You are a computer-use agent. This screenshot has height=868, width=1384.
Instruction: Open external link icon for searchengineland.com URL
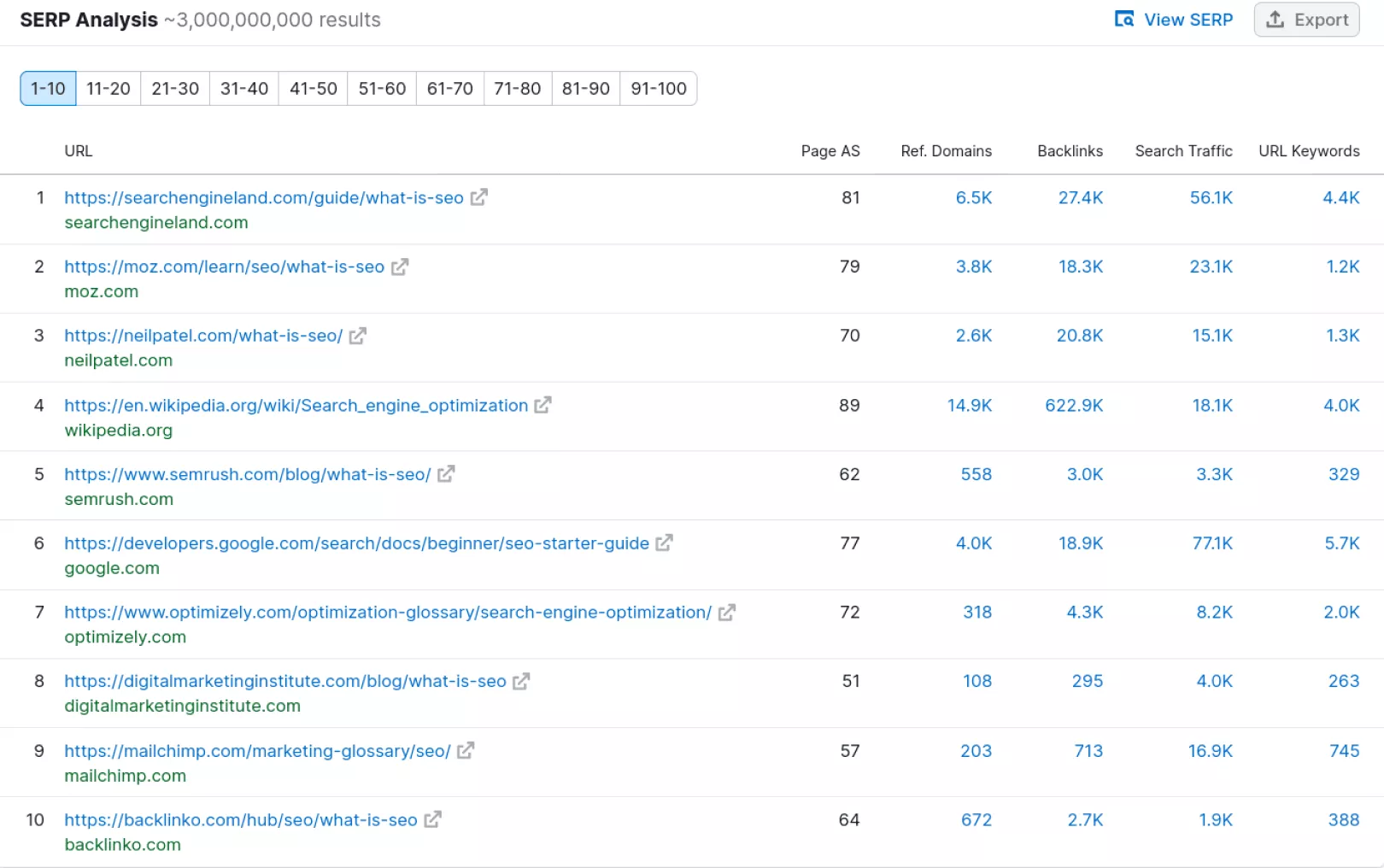click(x=479, y=197)
